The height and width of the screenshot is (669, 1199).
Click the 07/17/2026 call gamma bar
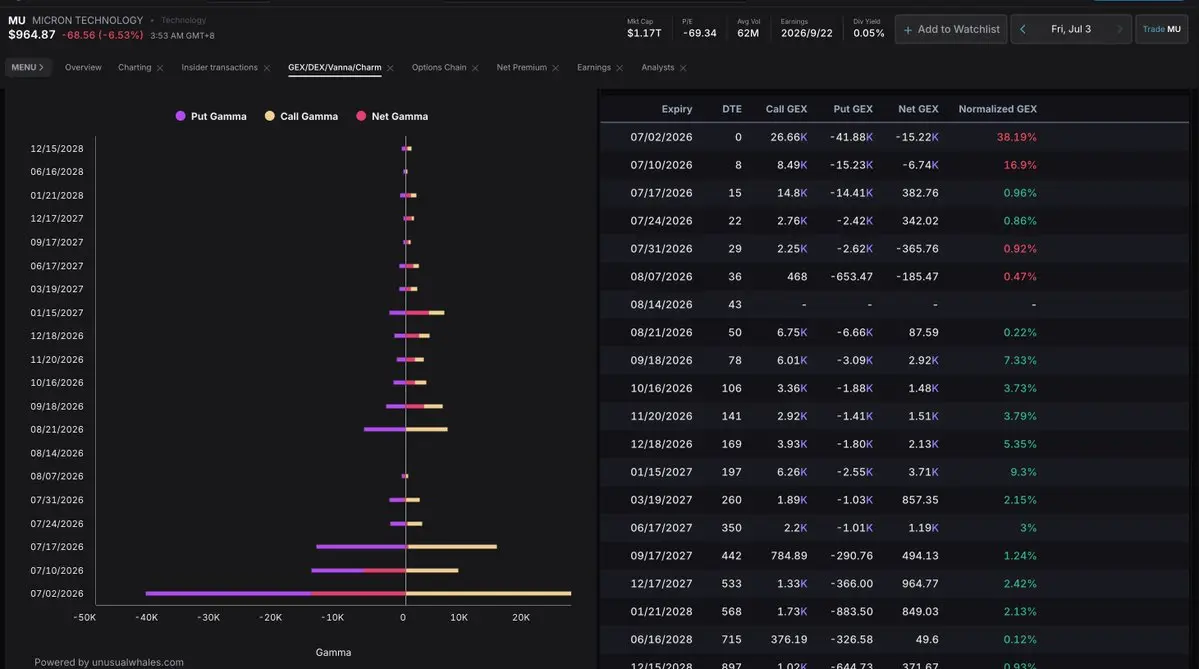tap(452, 547)
